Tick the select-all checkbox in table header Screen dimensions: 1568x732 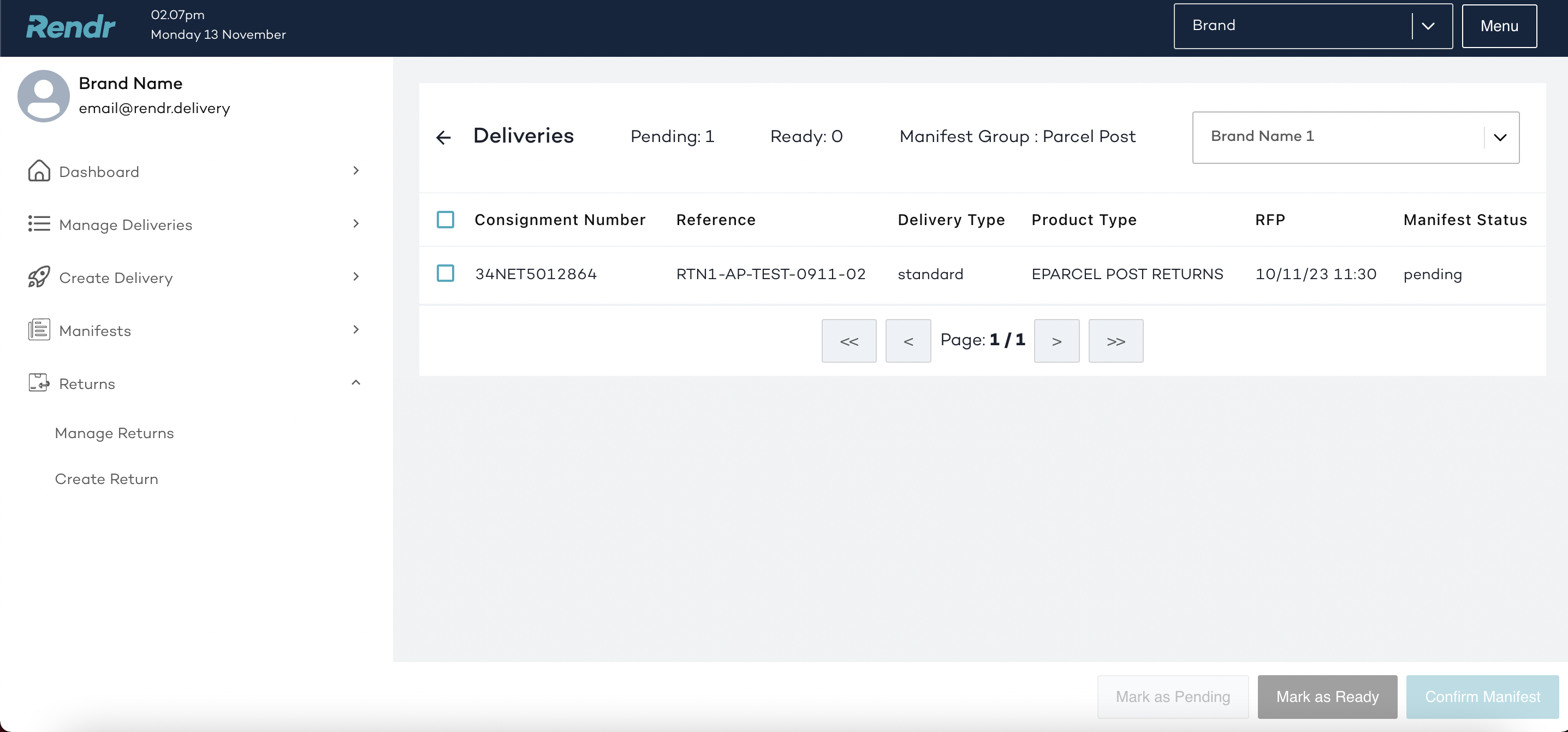[446, 219]
